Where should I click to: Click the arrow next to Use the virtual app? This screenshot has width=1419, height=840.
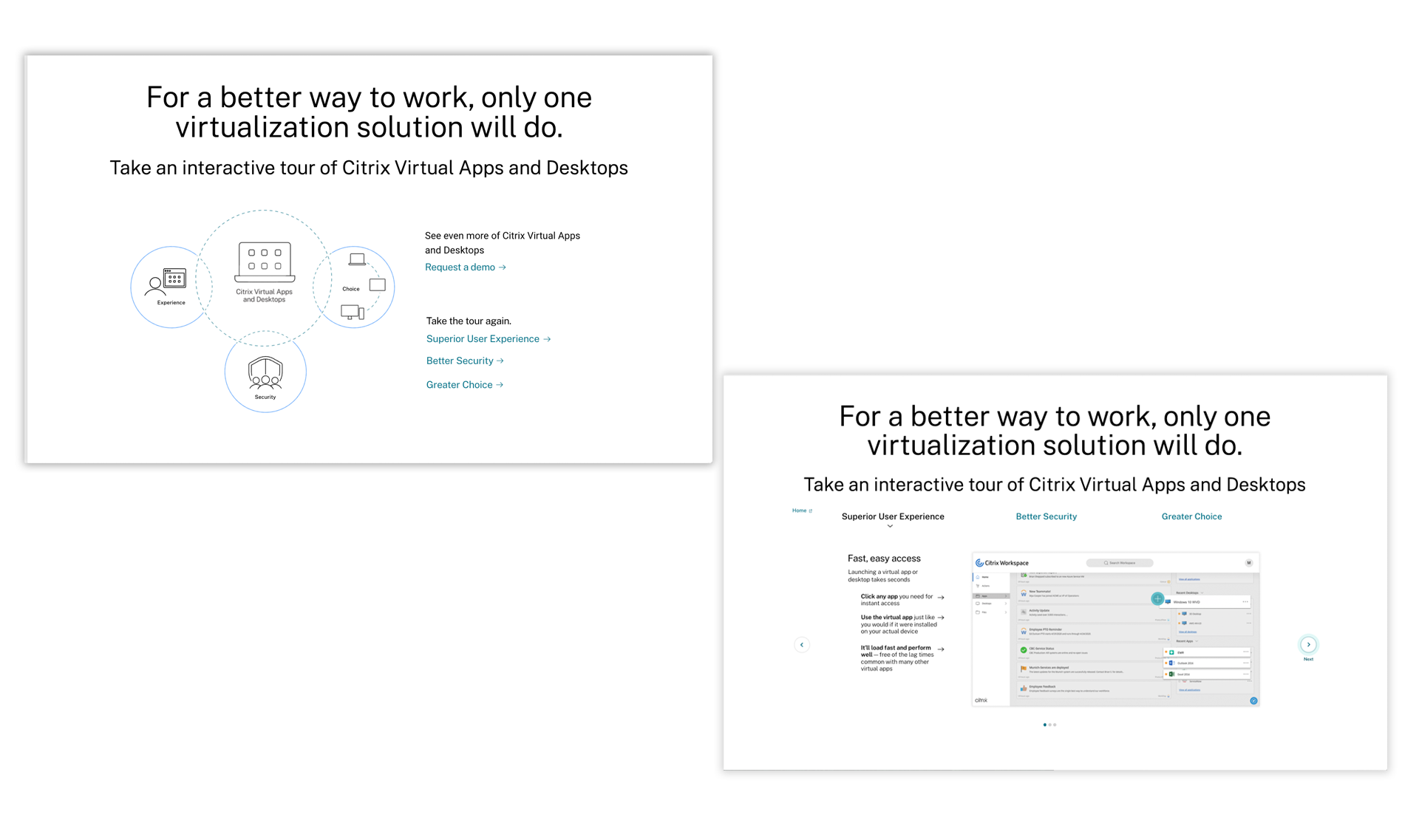[941, 618]
